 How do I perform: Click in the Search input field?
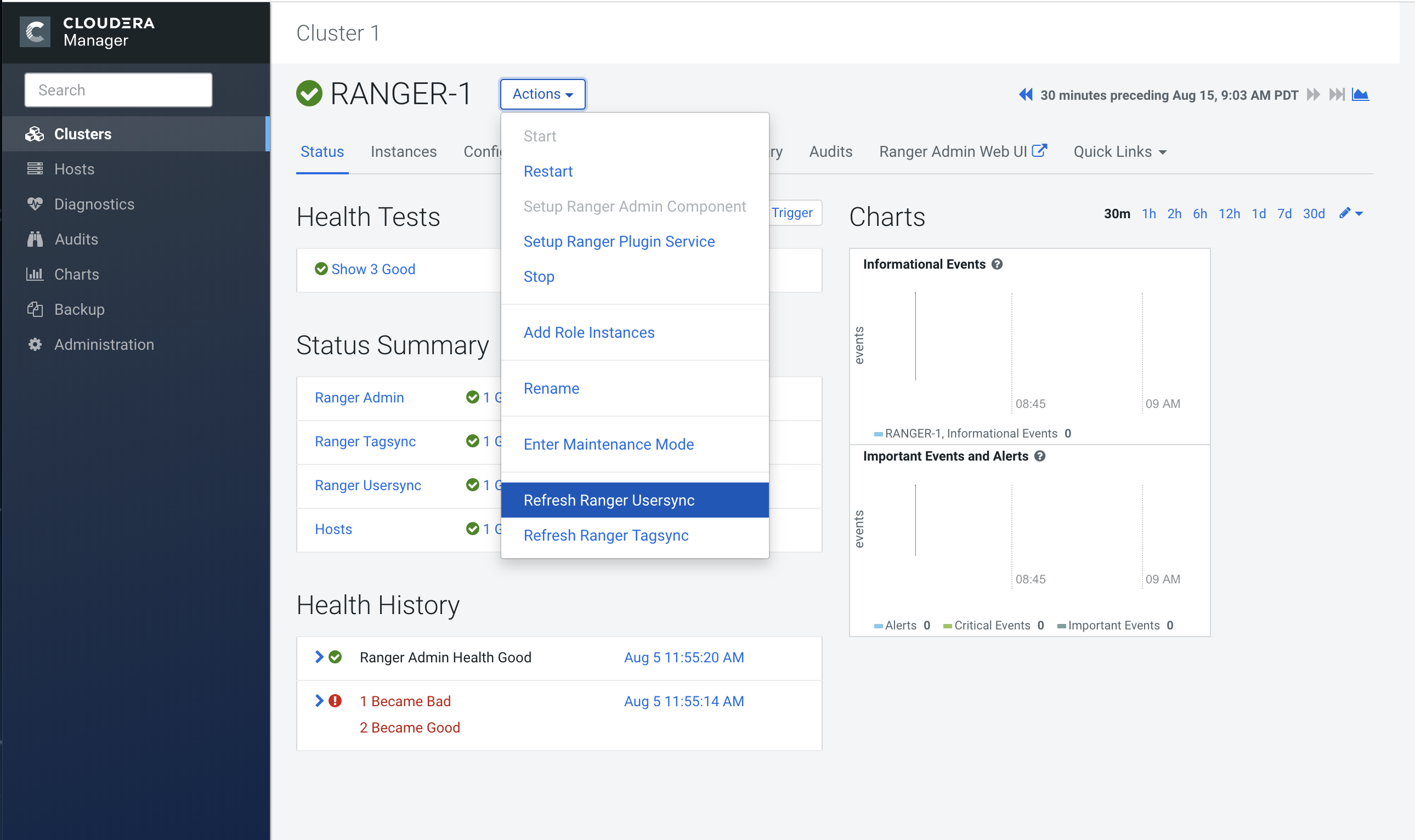(118, 90)
